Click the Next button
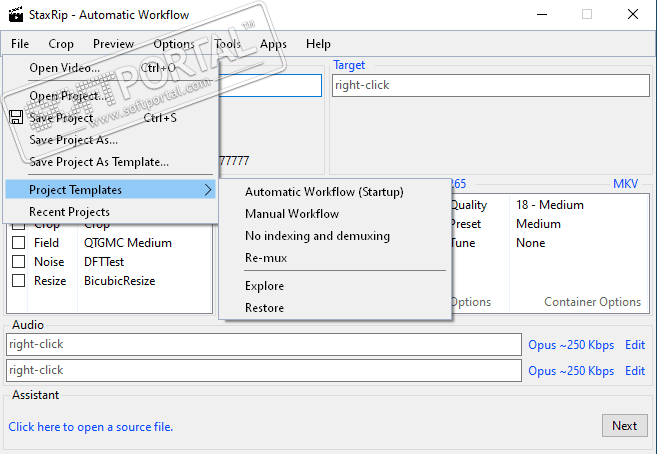Viewport: 657px width, 454px height. click(x=624, y=426)
